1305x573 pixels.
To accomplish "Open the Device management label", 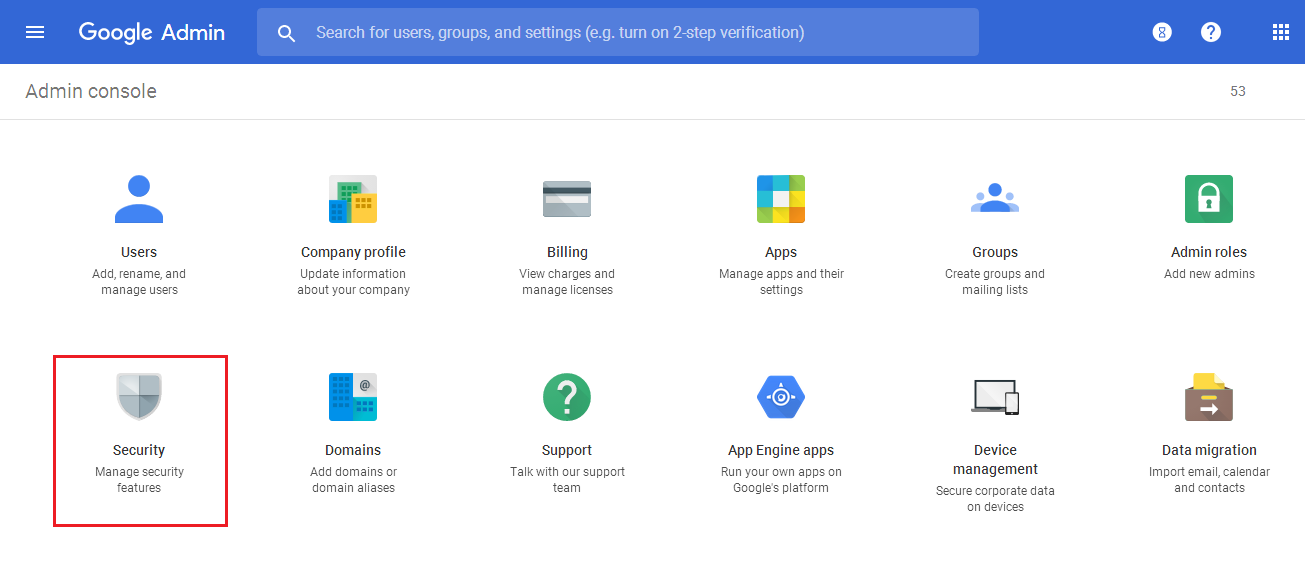I will (995, 459).
